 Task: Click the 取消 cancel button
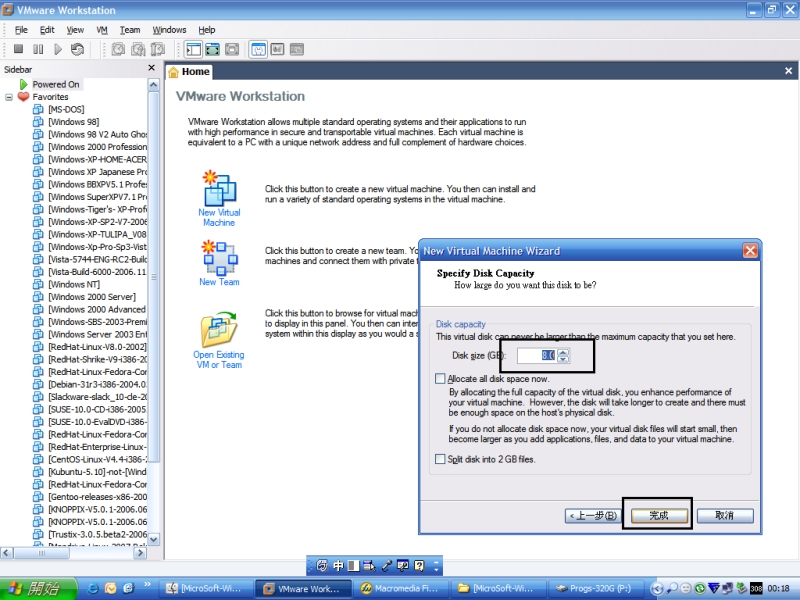(x=724, y=516)
